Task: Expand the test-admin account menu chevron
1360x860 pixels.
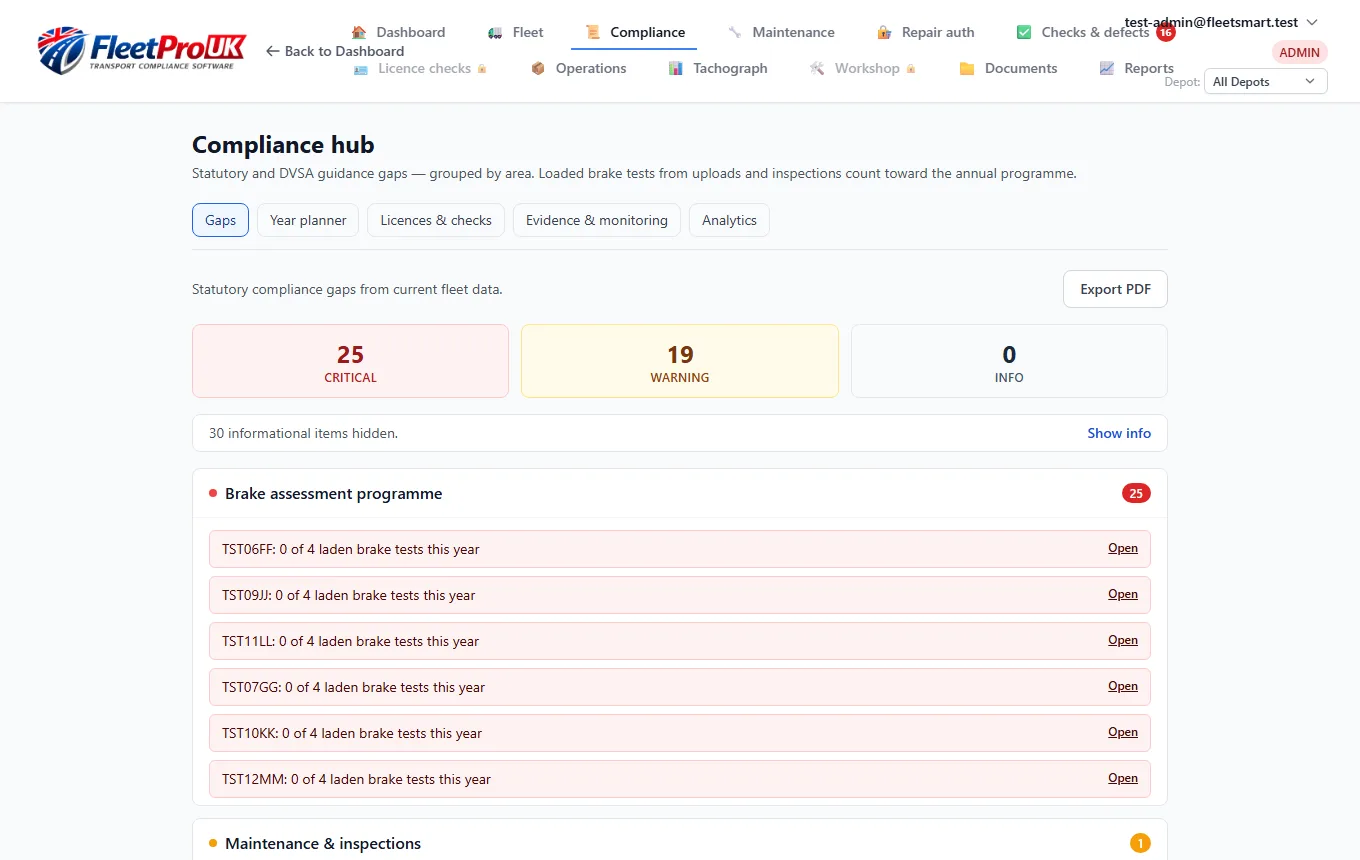Action: click(x=1312, y=22)
